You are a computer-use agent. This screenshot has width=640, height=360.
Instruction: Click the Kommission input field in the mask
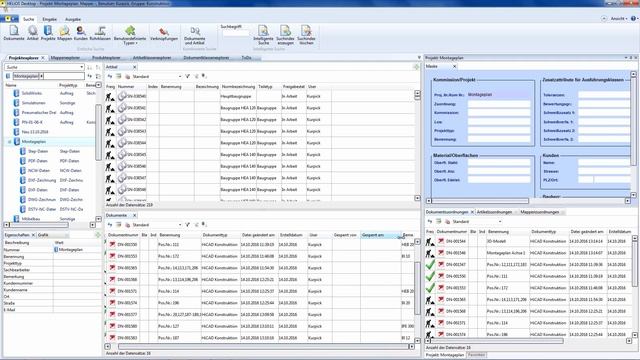498,112
